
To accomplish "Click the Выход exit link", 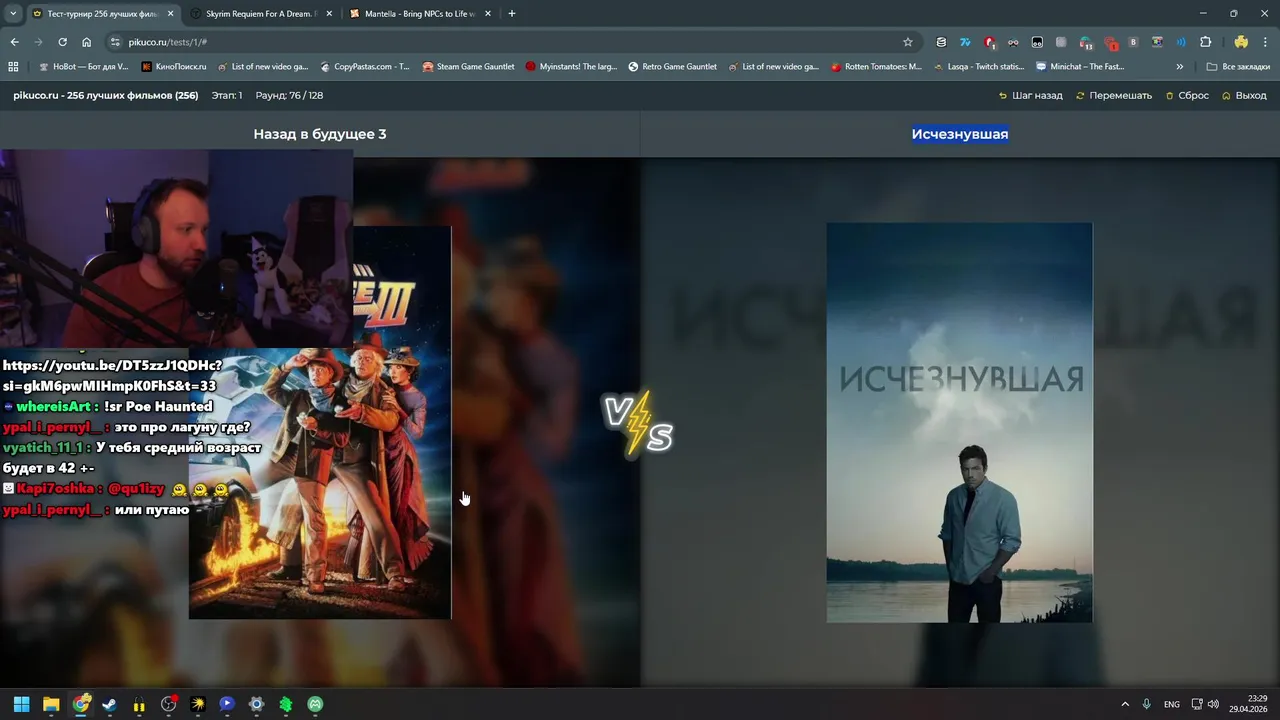I will (1244, 95).
